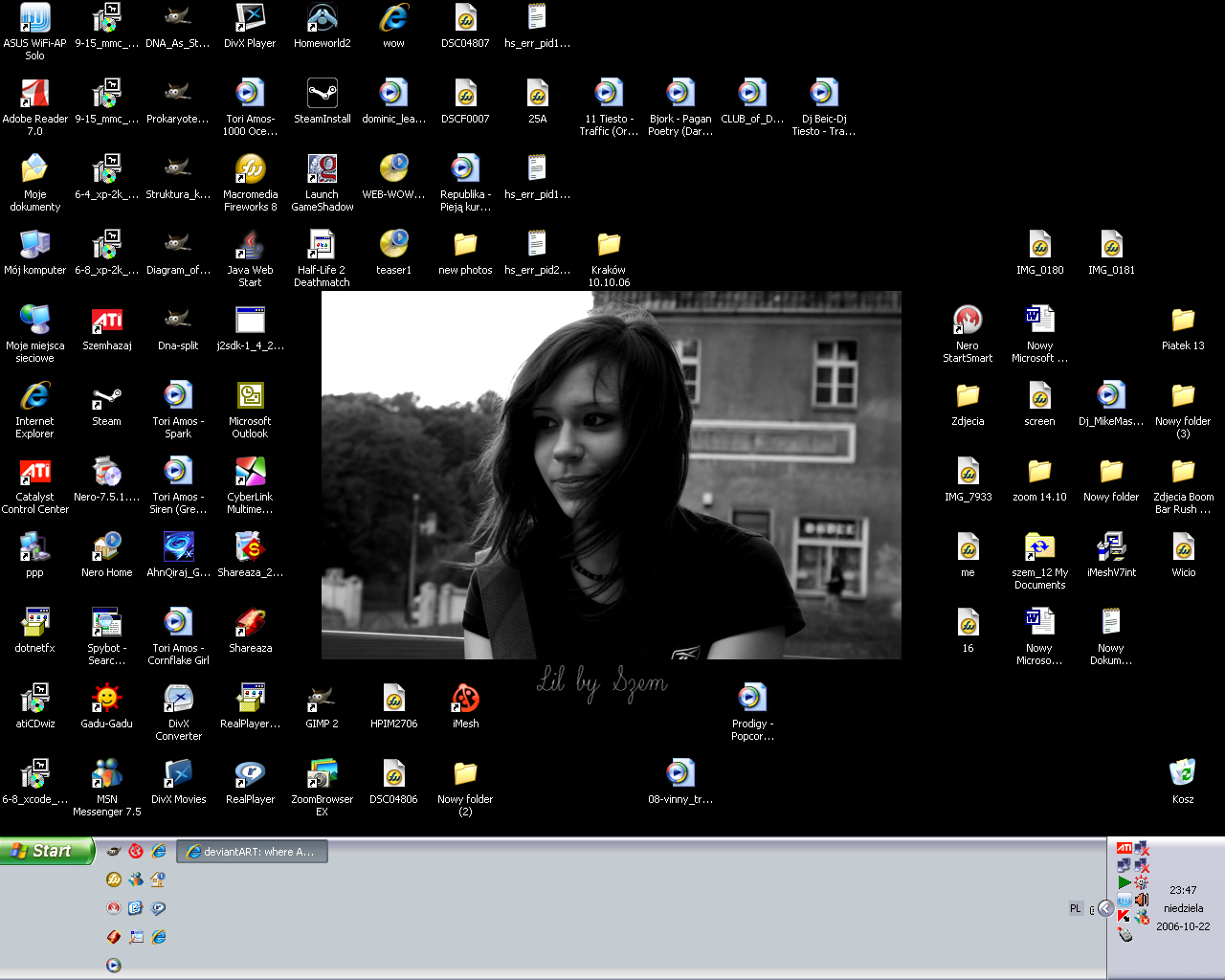This screenshot has height=980, width=1225.
Task: Open the Gadu-Gadu desktop icon
Action: (106, 705)
